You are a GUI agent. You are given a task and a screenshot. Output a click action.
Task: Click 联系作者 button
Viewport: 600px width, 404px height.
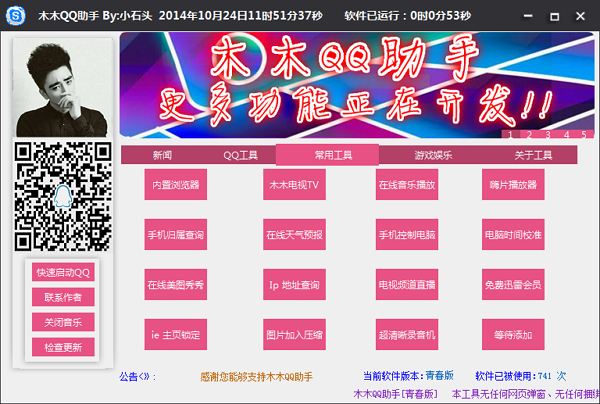coord(63,297)
